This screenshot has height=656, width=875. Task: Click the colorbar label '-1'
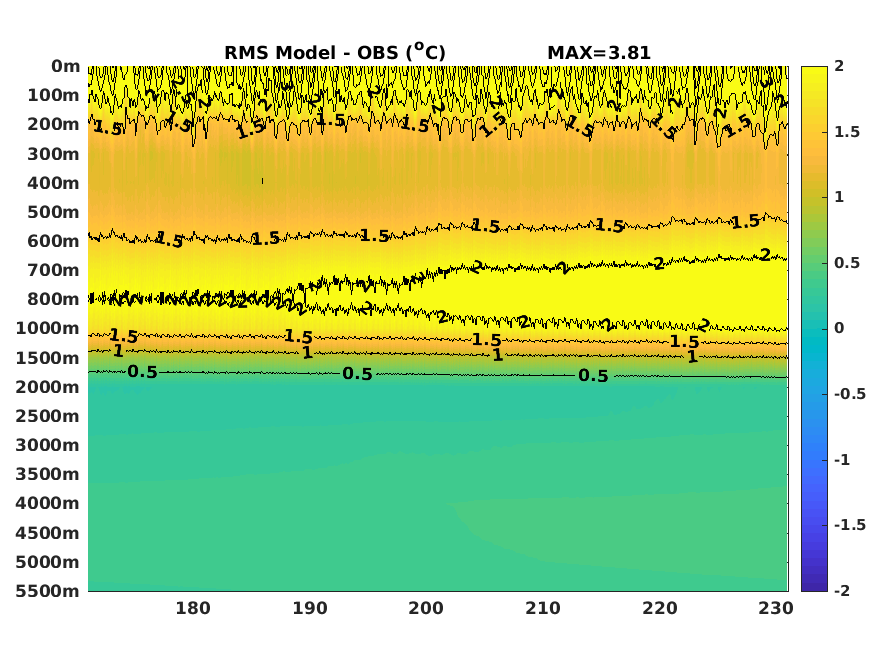(x=842, y=460)
